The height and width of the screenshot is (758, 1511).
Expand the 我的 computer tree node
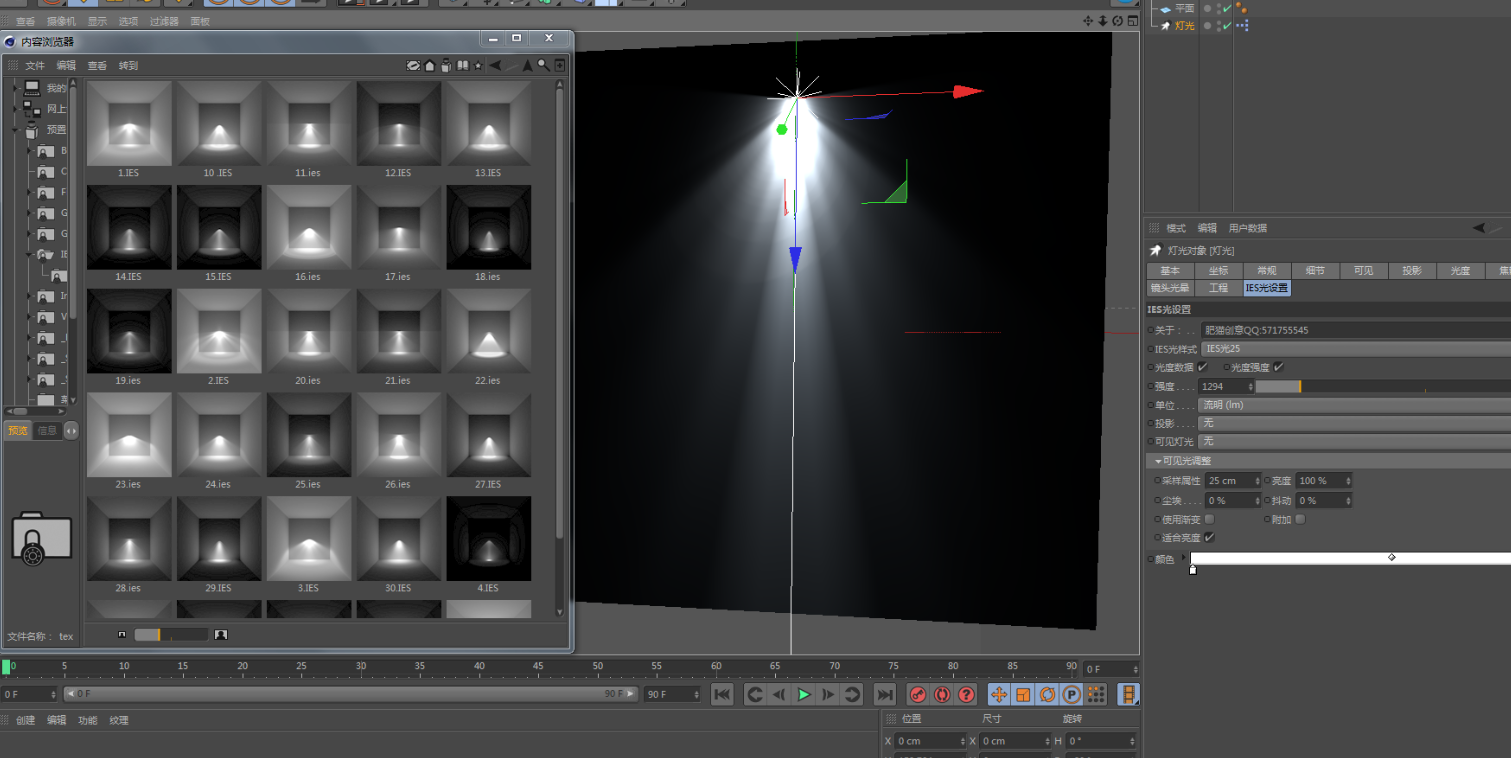16,88
